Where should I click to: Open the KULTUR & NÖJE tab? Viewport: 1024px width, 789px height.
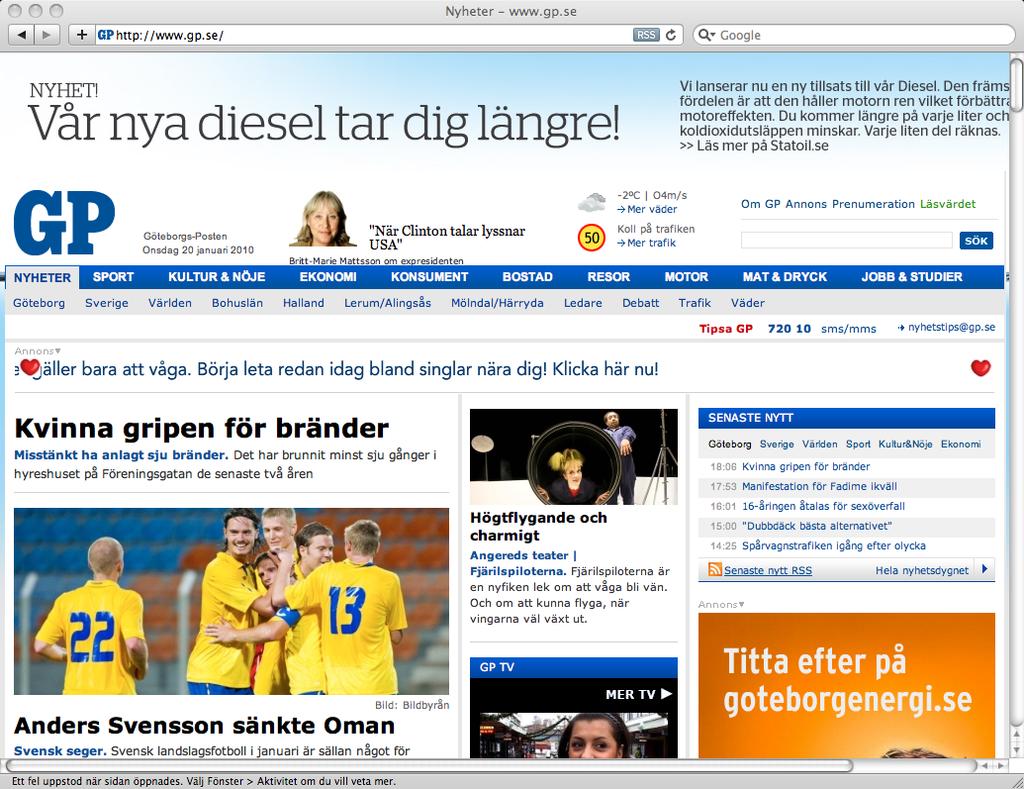point(217,277)
